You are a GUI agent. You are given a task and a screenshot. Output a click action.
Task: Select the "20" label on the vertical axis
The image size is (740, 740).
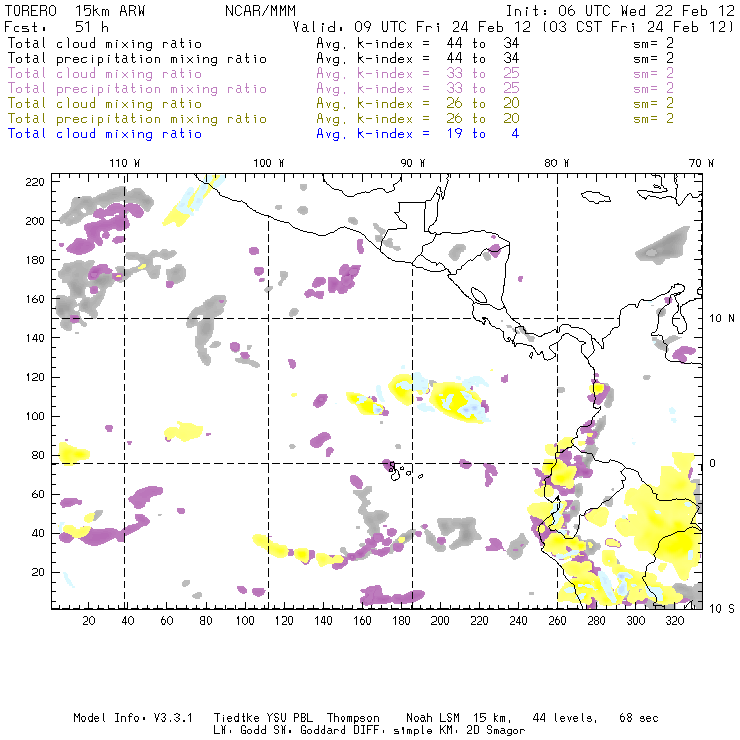click(x=38, y=572)
